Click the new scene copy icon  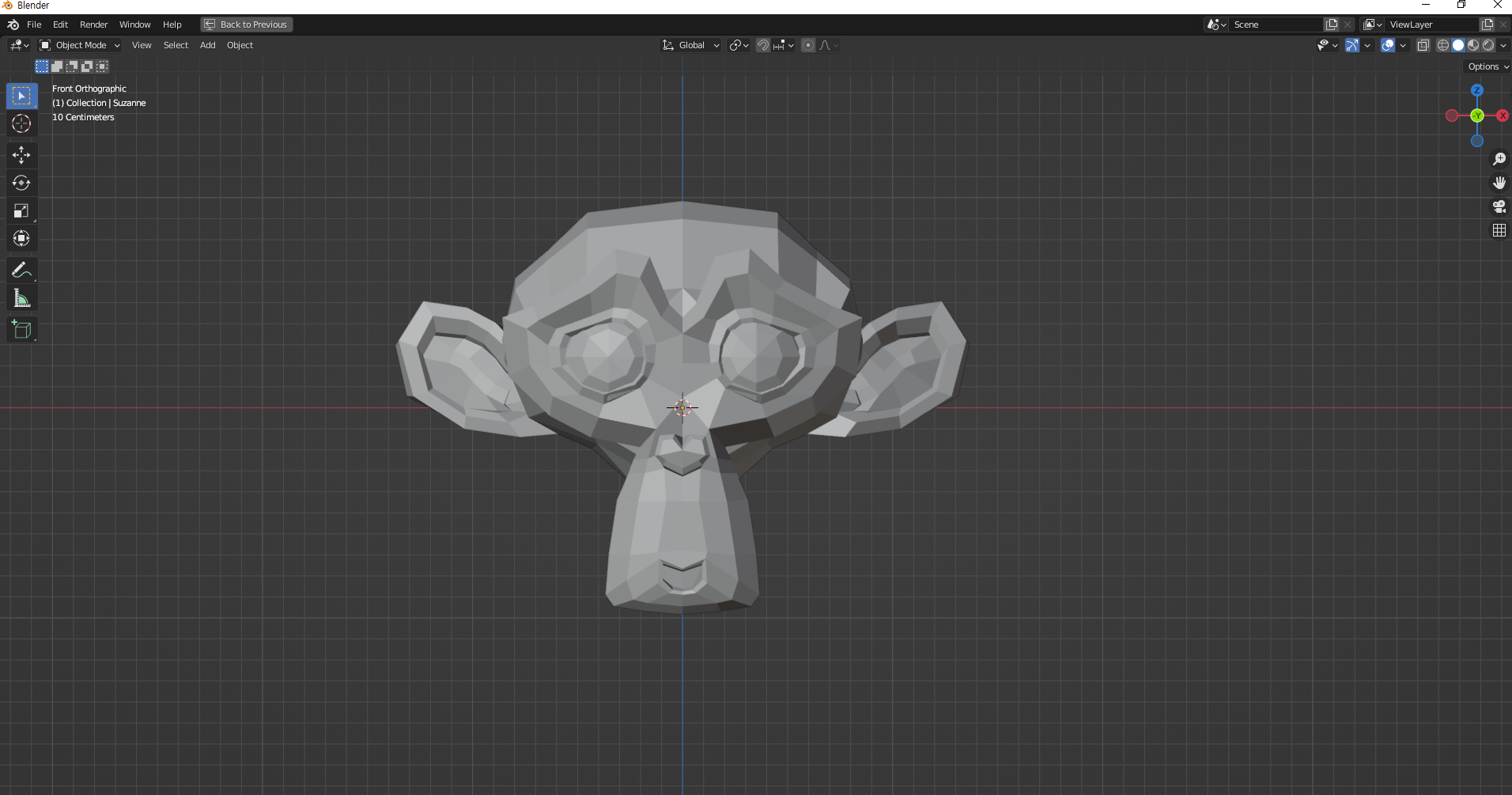[1332, 25]
